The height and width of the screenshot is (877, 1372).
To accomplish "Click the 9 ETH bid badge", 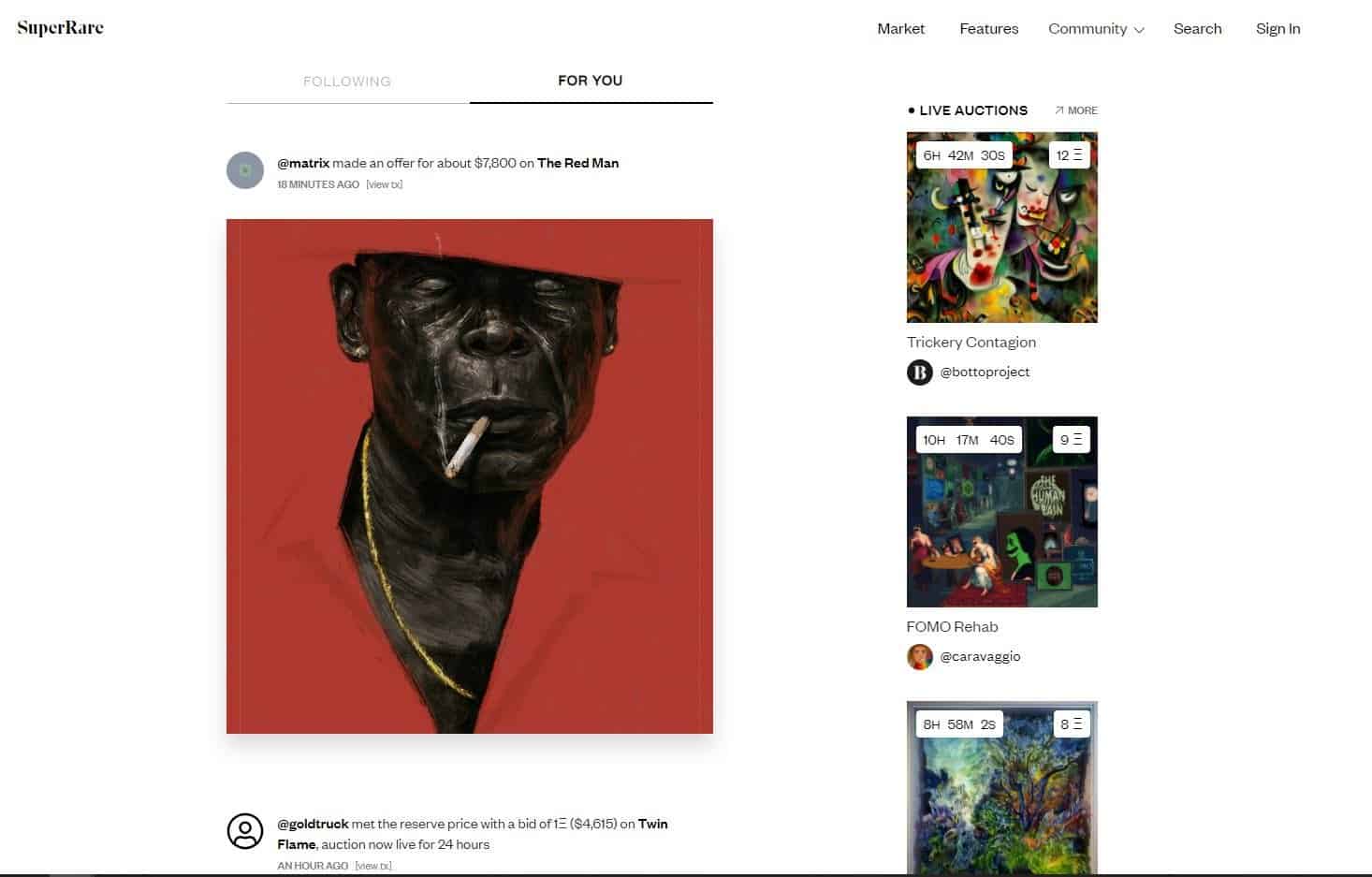I will tap(1071, 440).
